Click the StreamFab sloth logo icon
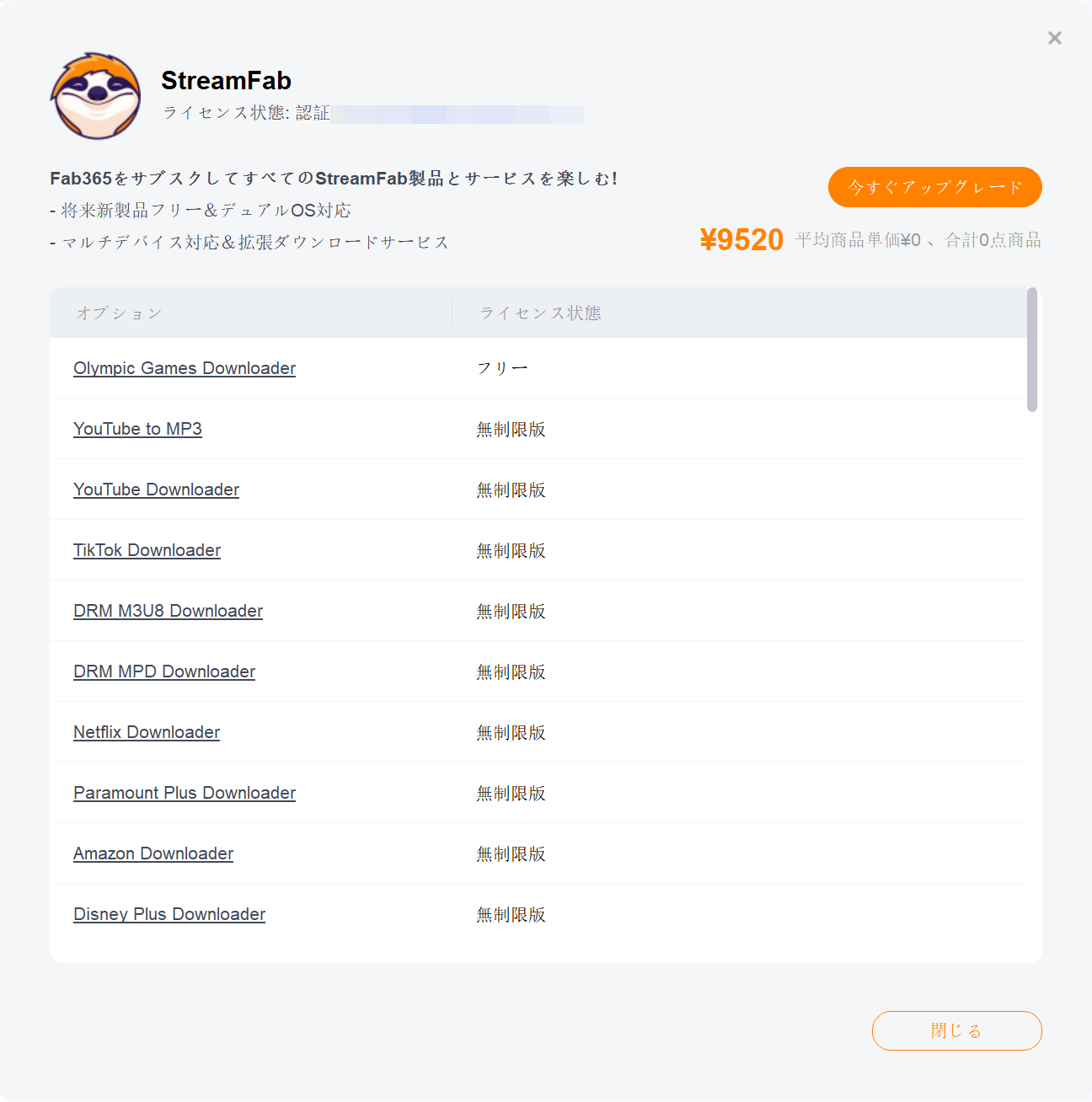 [x=96, y=96]
